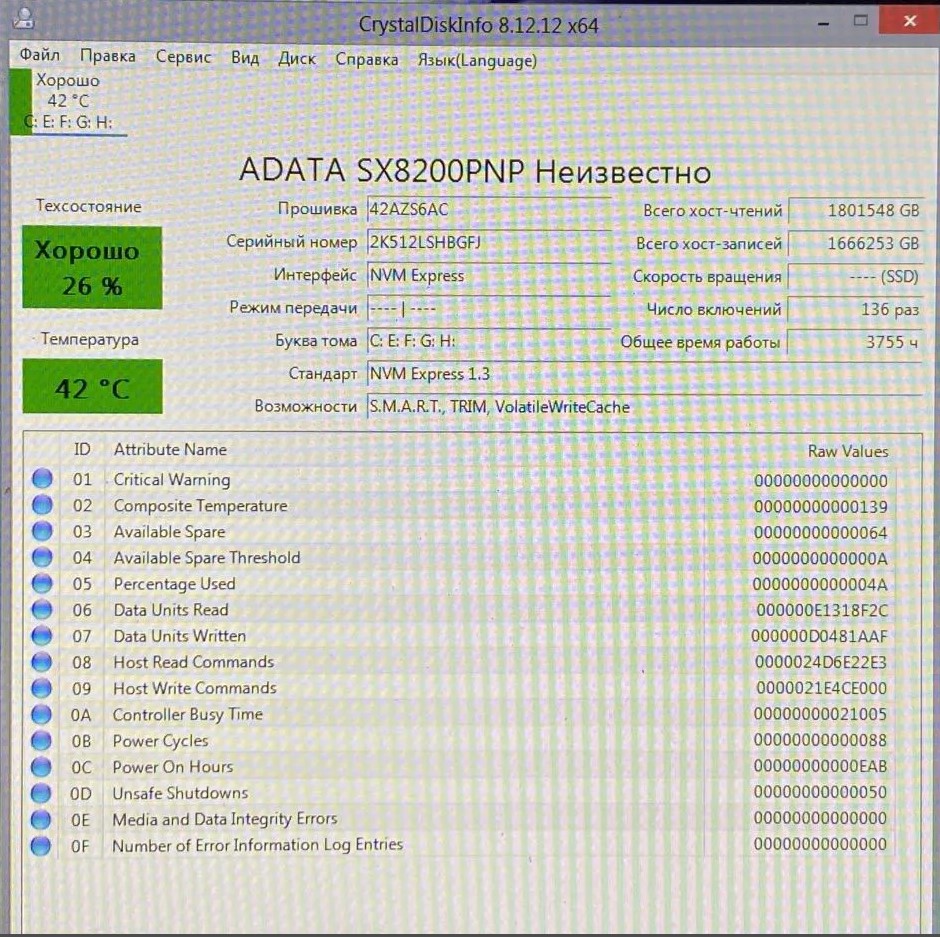940x937 pixels.
Task: Click the blue status icon for Unsafe Shutdowns
Action: coord(41,793)
